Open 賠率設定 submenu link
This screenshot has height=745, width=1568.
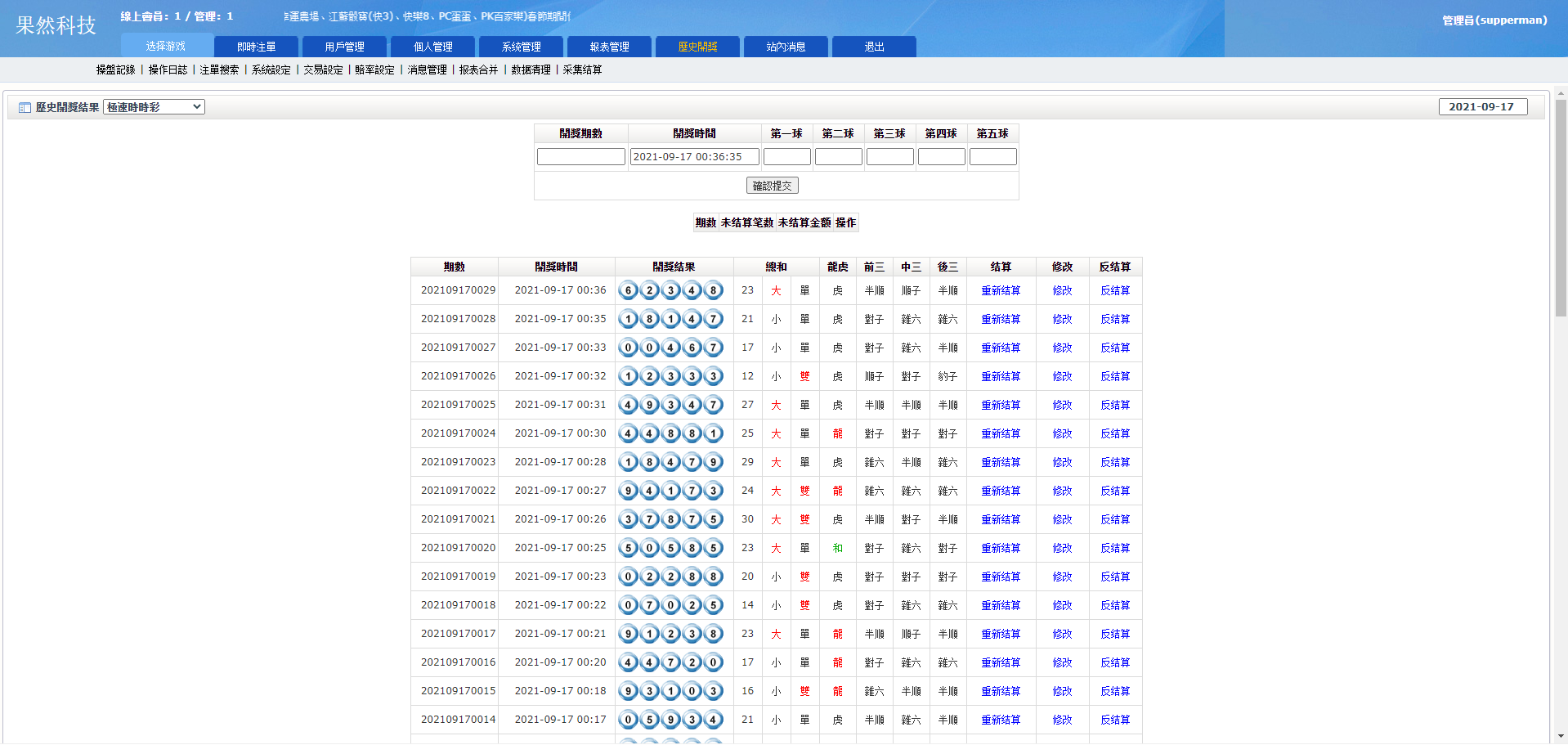tap(374, 70)
